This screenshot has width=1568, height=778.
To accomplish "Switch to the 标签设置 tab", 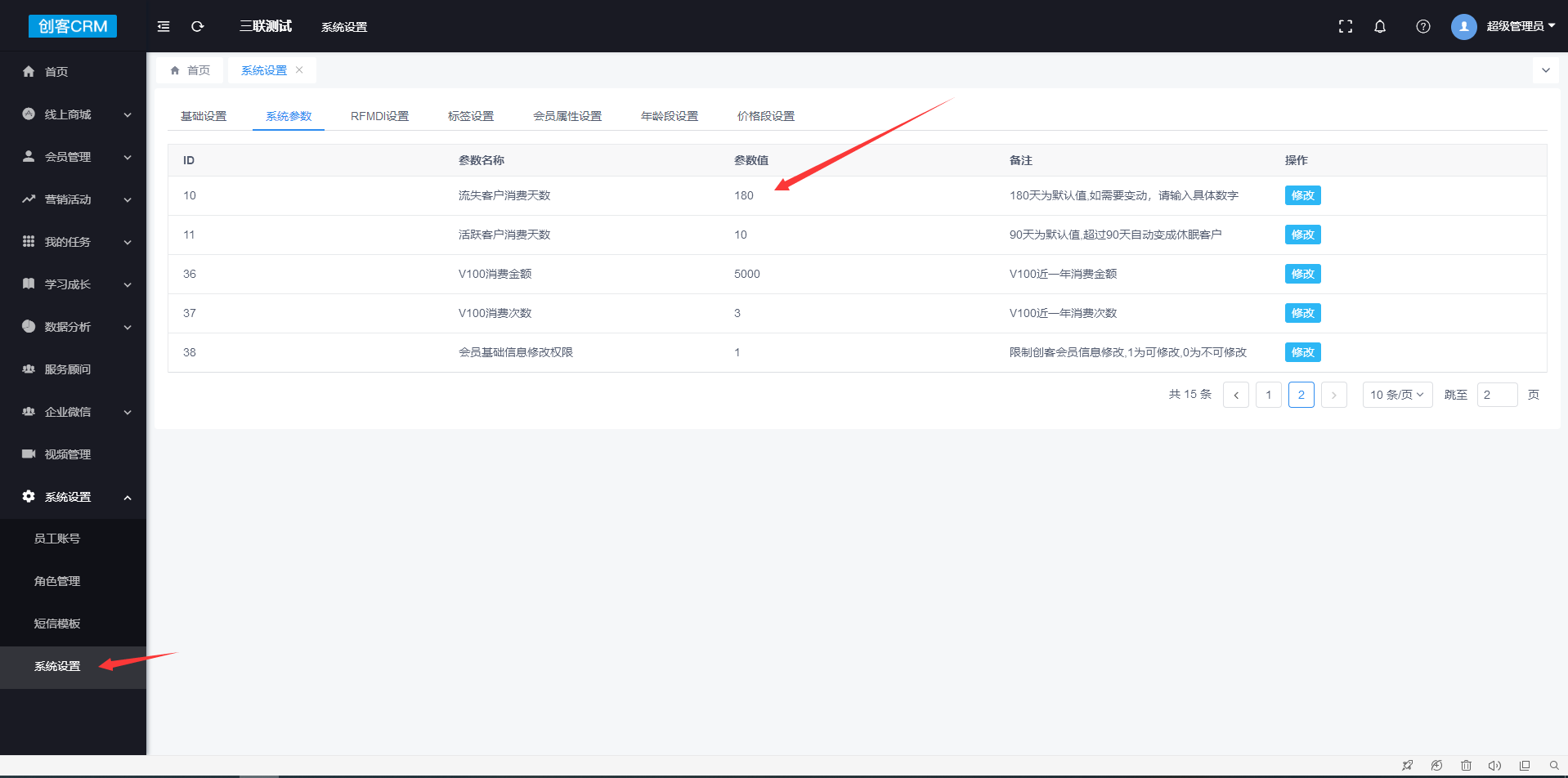I will [471, 116].
